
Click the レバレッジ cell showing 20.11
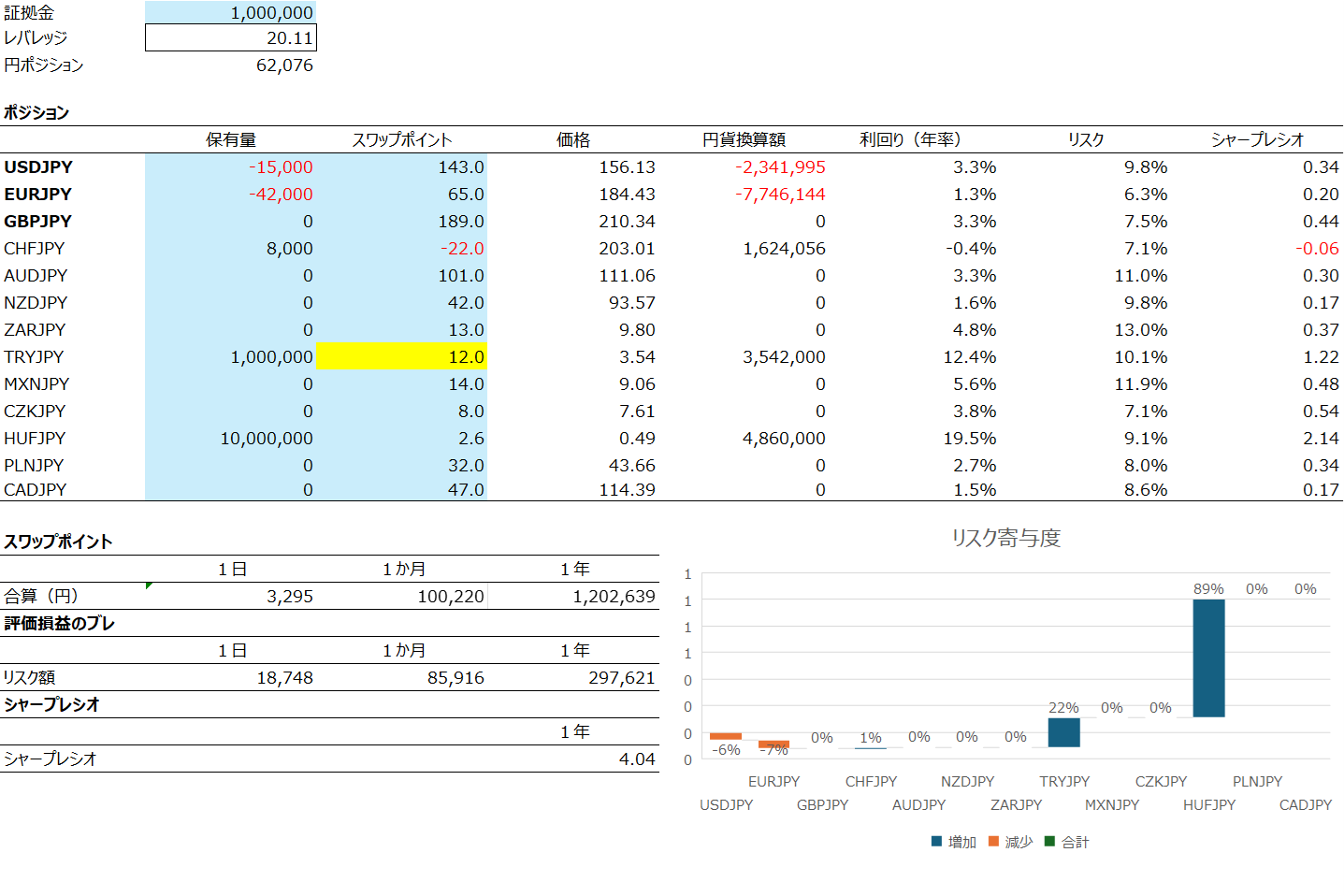pos(231,37)
